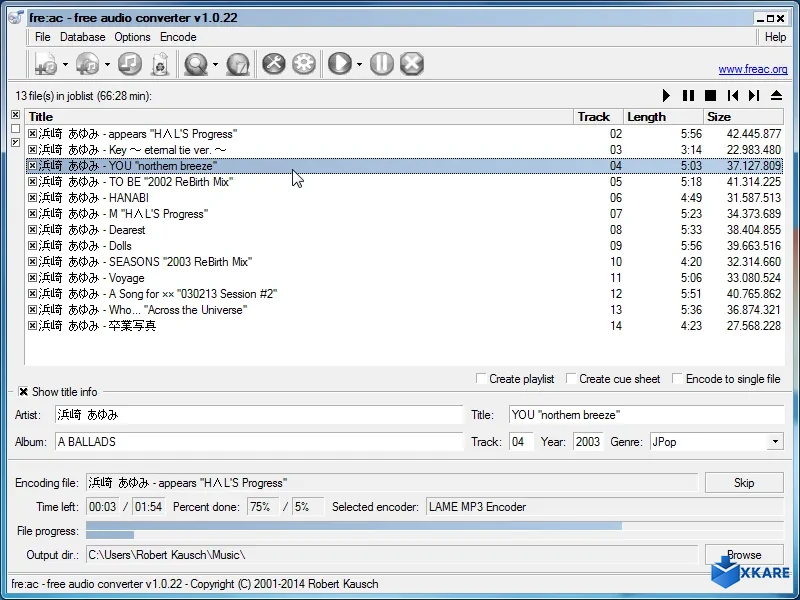Click the Add audio files toolbar icon

click(46, 64)
